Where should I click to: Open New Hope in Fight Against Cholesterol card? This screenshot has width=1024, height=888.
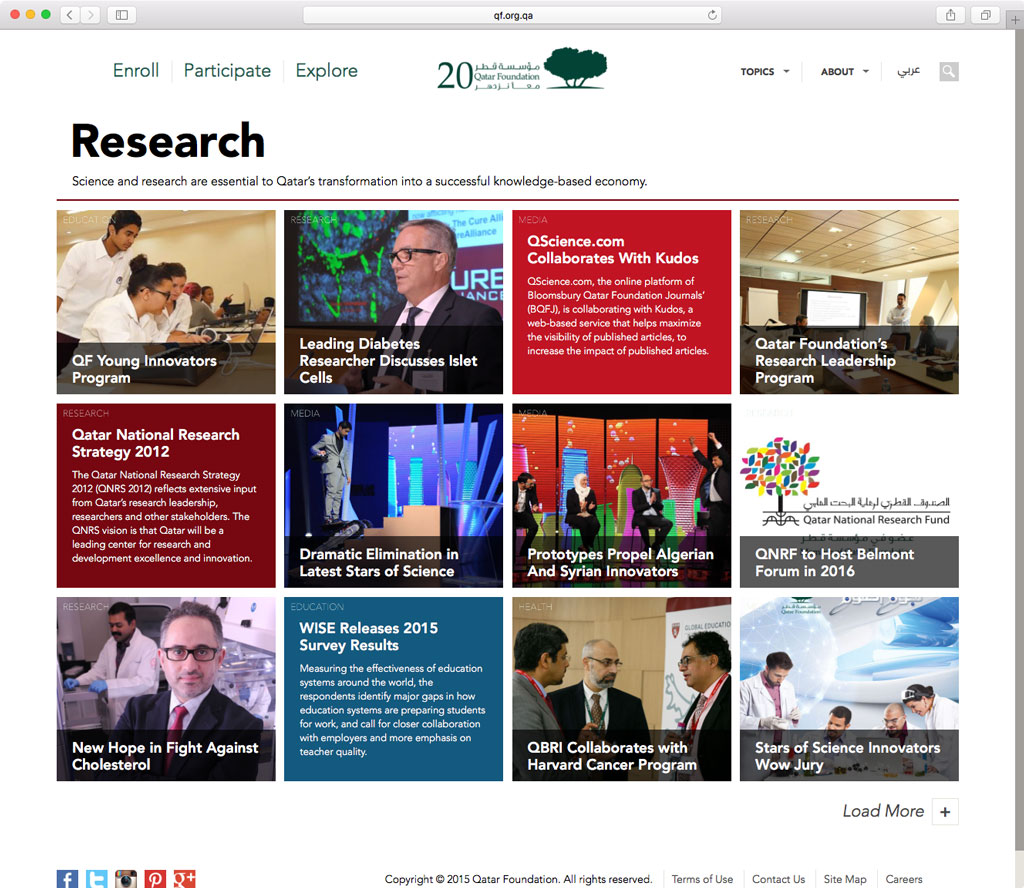tap(166, 689)
